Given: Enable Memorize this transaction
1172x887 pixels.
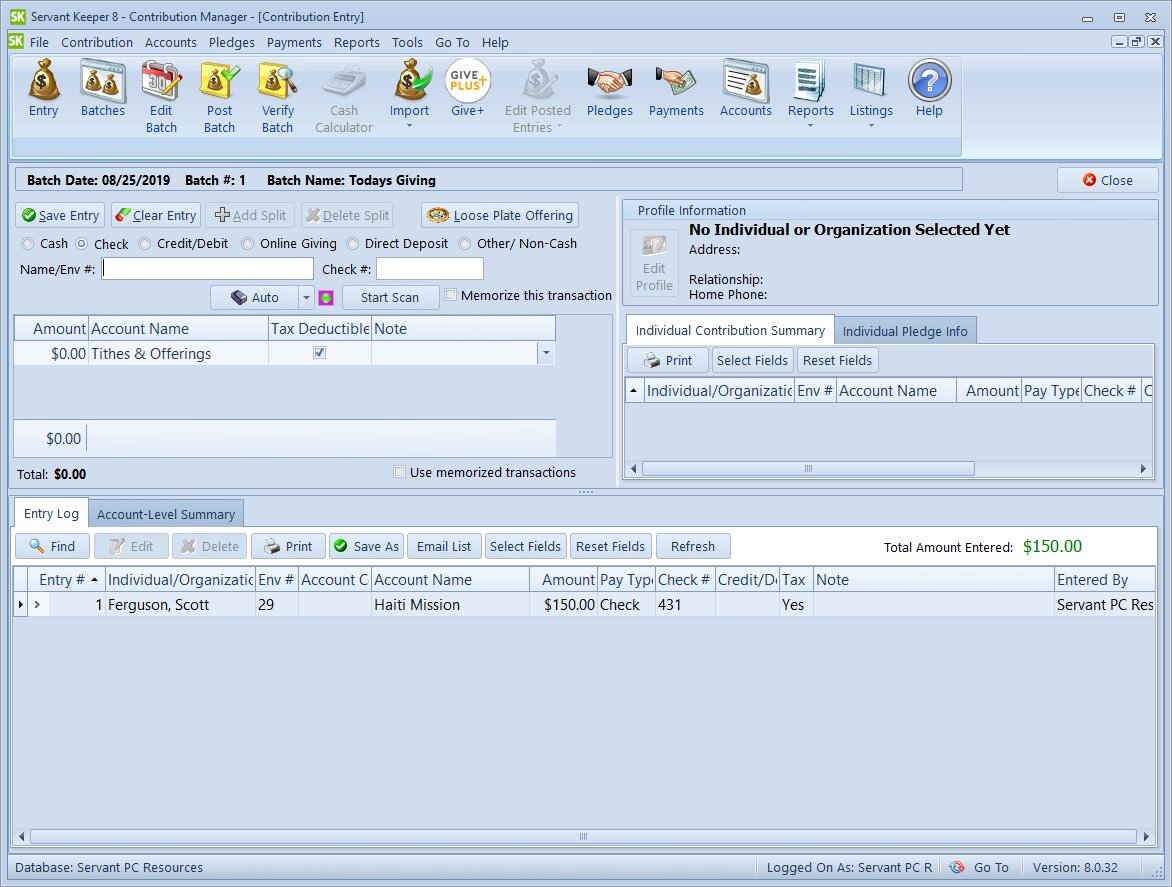Looking at the screenshot, I should pyautogui.click(x=451, y=295).
